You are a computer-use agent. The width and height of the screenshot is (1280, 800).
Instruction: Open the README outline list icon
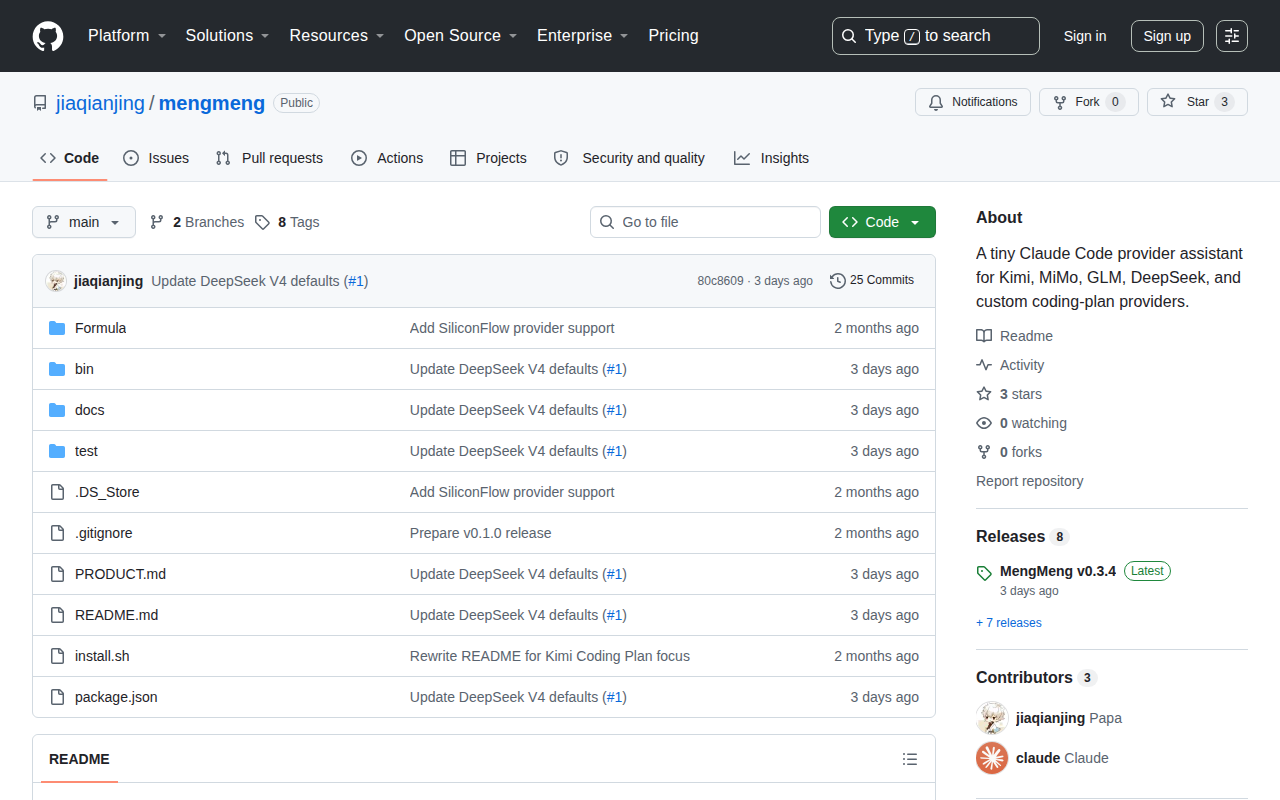click(x=910, y=759)
